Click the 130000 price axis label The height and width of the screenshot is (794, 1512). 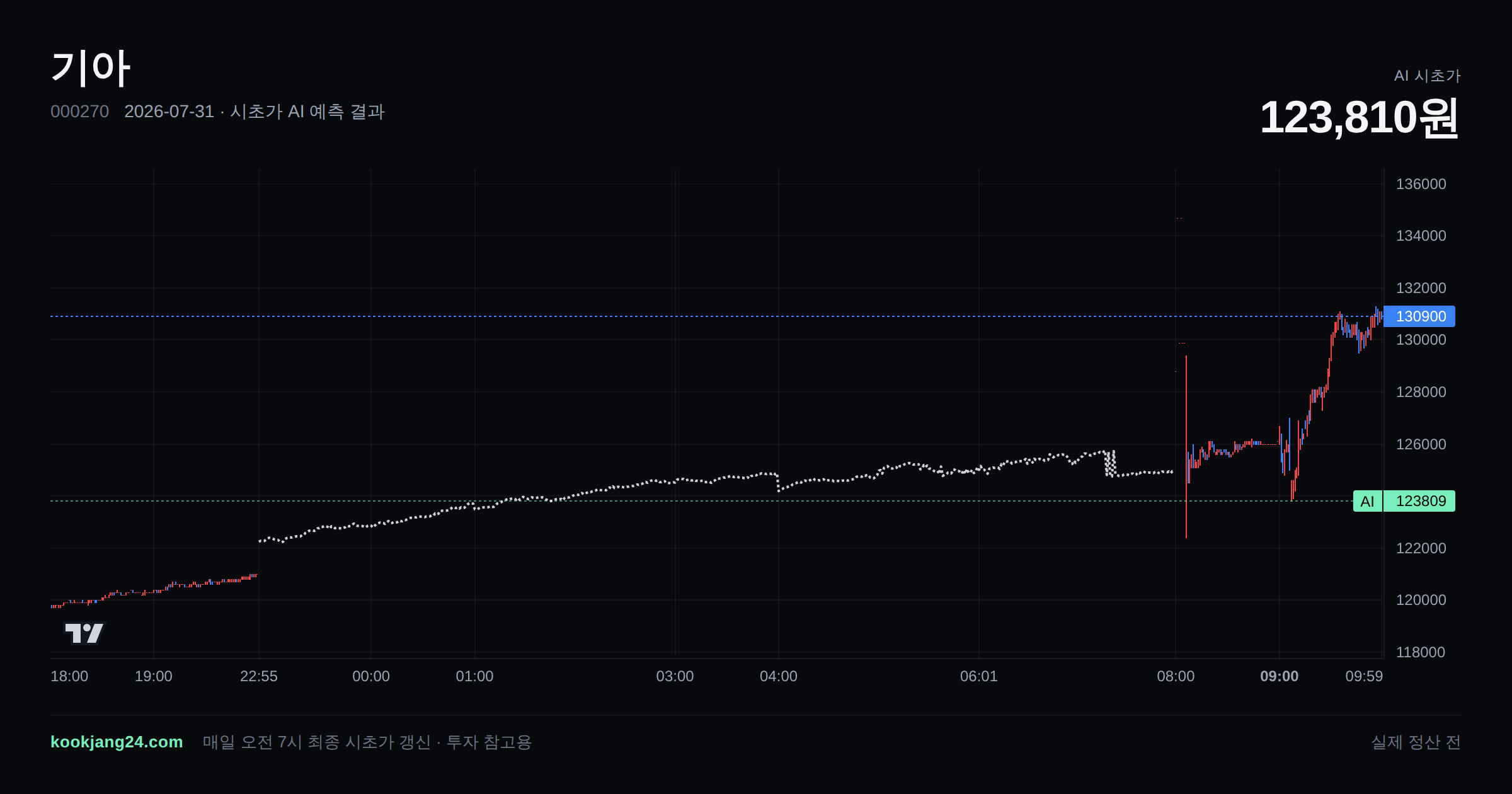1421,340
